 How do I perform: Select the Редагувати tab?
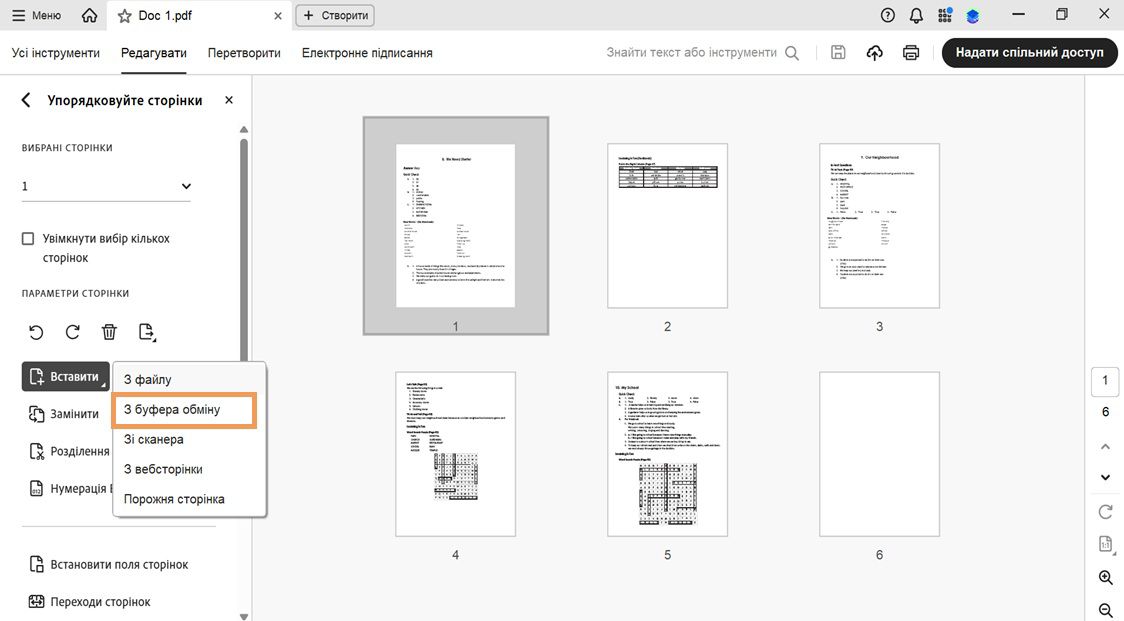pyautogui.click(x=153, y=53)
